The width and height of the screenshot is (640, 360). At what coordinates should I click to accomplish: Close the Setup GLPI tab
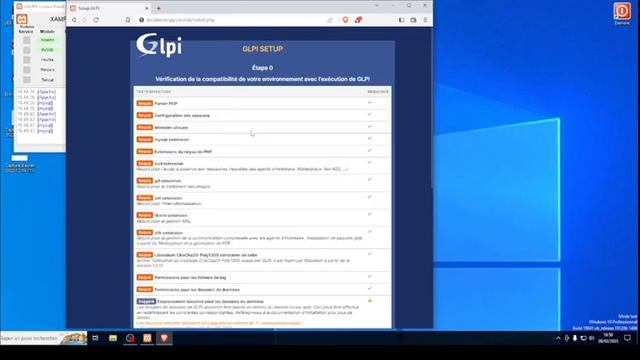coord(147,8)
